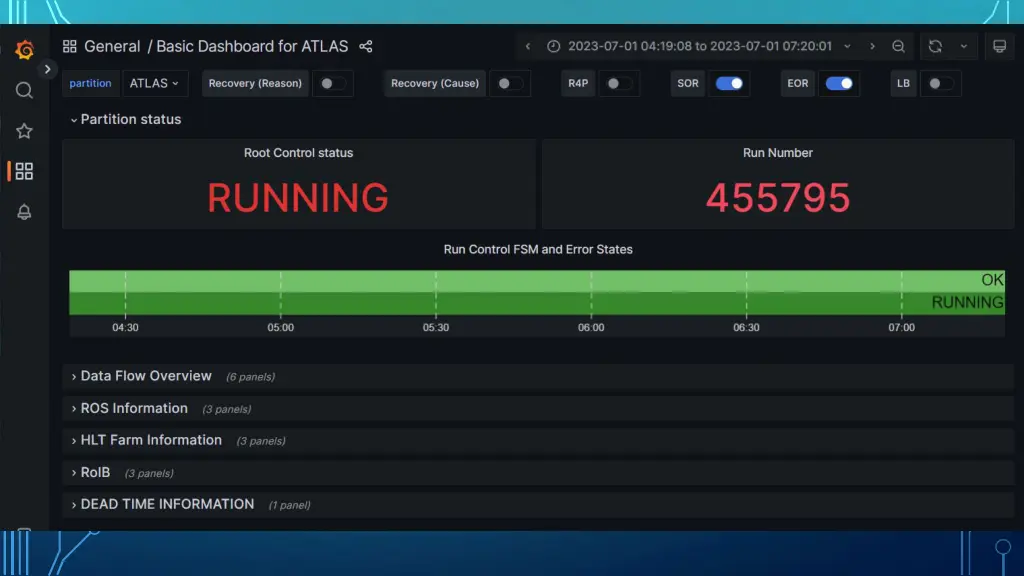Image resolution: width=1024 pixels, height=576 pixels.
Task: Open the dashboards grid sidebar icon
Action: (24, 171)
